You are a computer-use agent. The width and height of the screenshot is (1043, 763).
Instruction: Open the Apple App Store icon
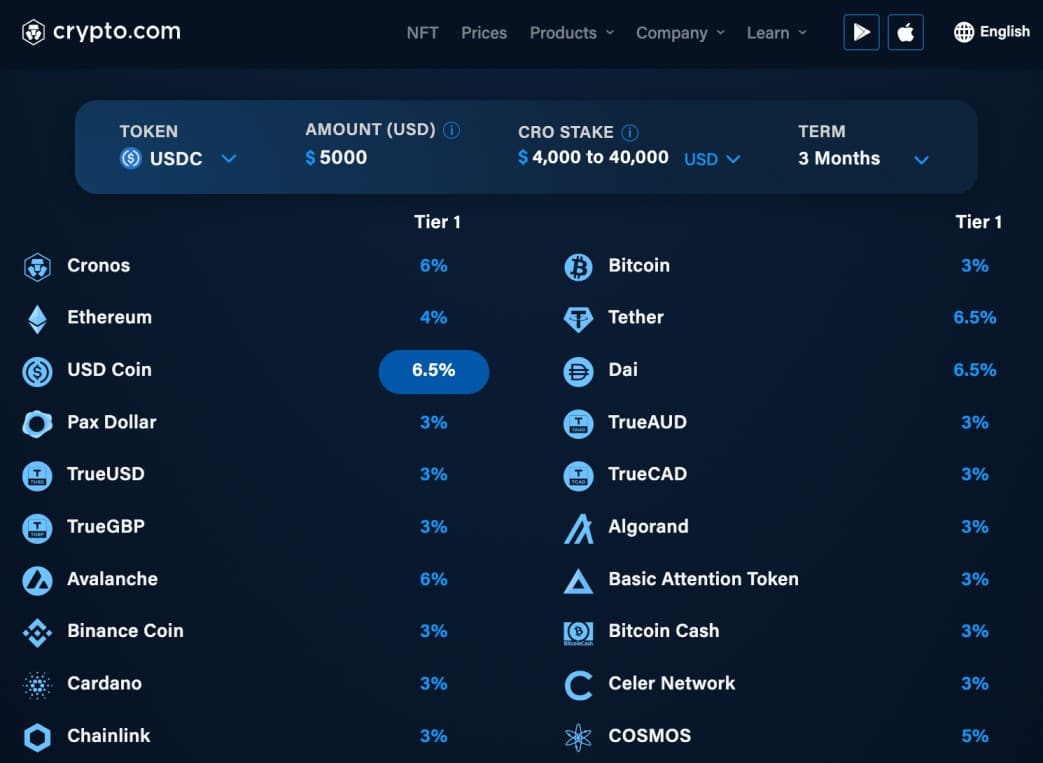coord(905,32)
